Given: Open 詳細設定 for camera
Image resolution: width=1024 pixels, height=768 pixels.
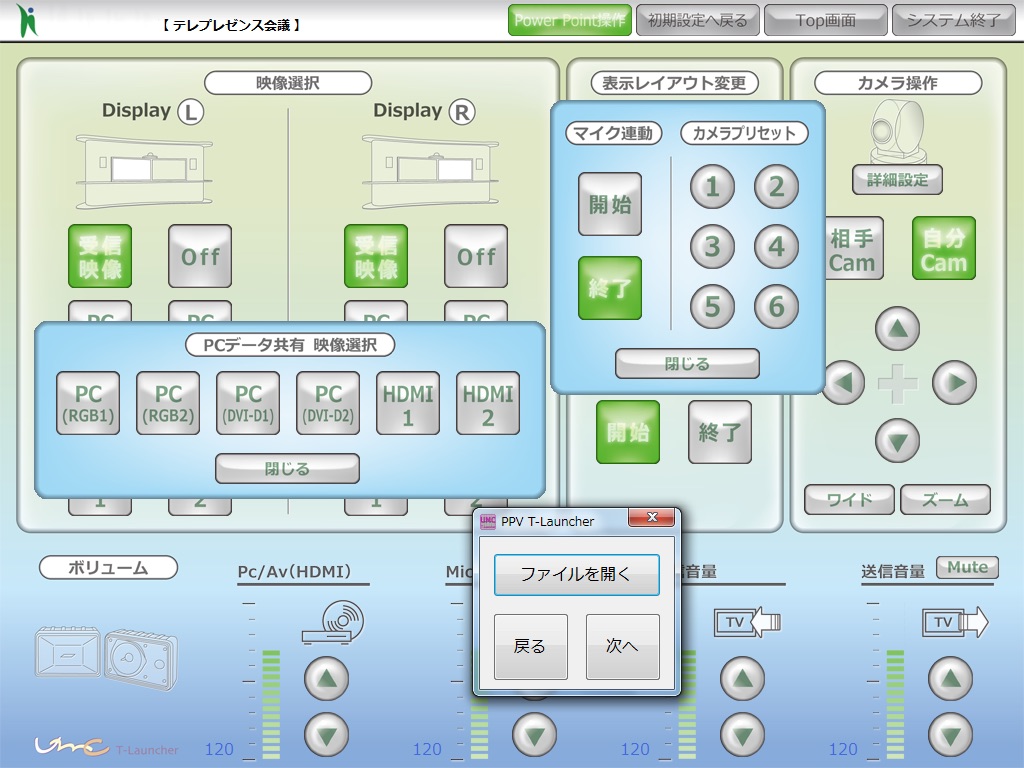Looking at the screenshot, I should (x=897, y=180).
